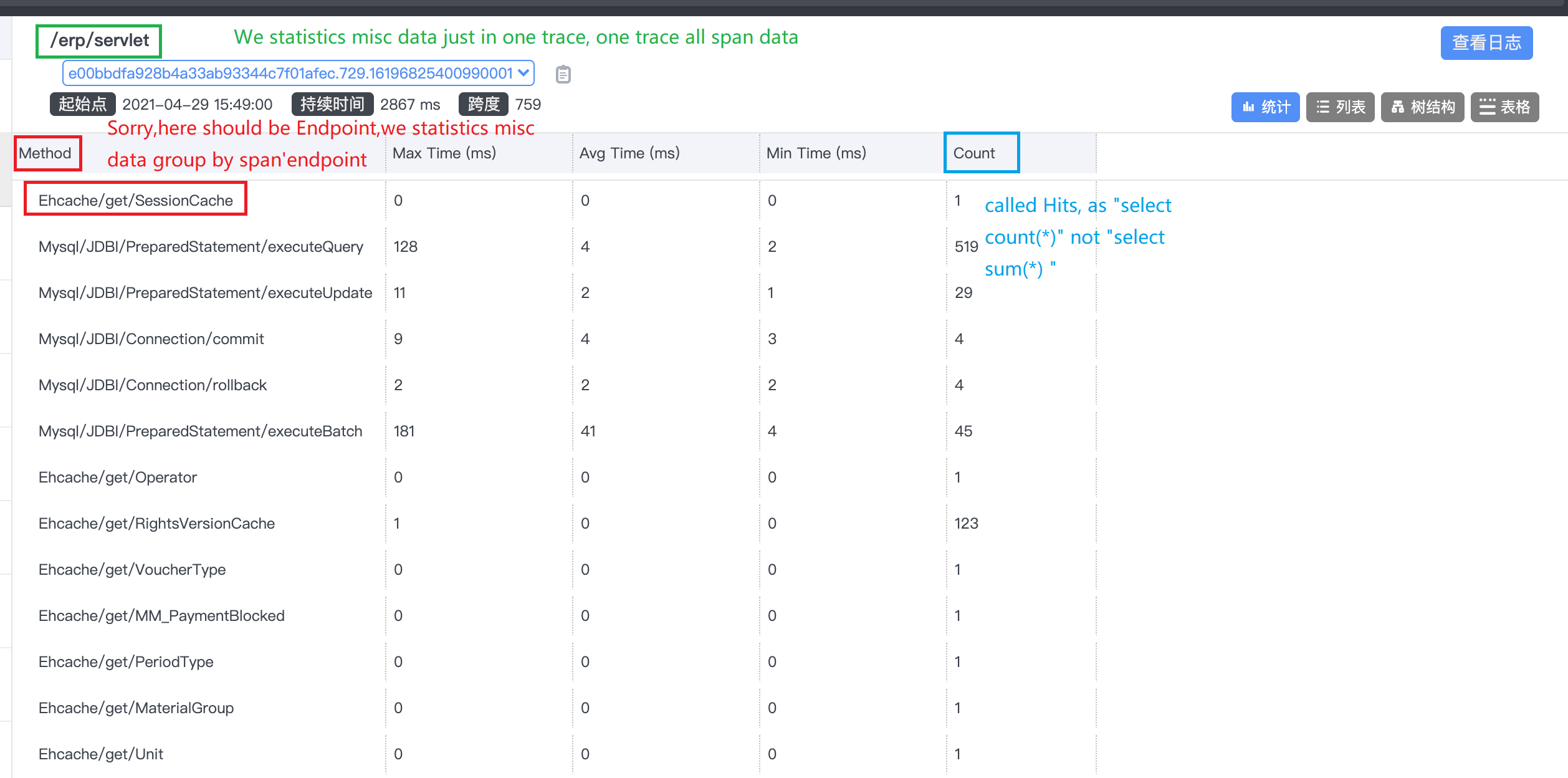Click the Max Time (ms) column header
Image resolution: width=1568 pixels, height=778 pixels.
[444, 153]
